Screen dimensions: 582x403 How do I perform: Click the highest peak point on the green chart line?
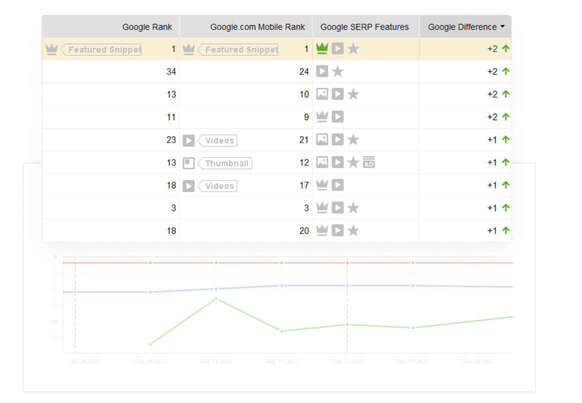(216, 298)
